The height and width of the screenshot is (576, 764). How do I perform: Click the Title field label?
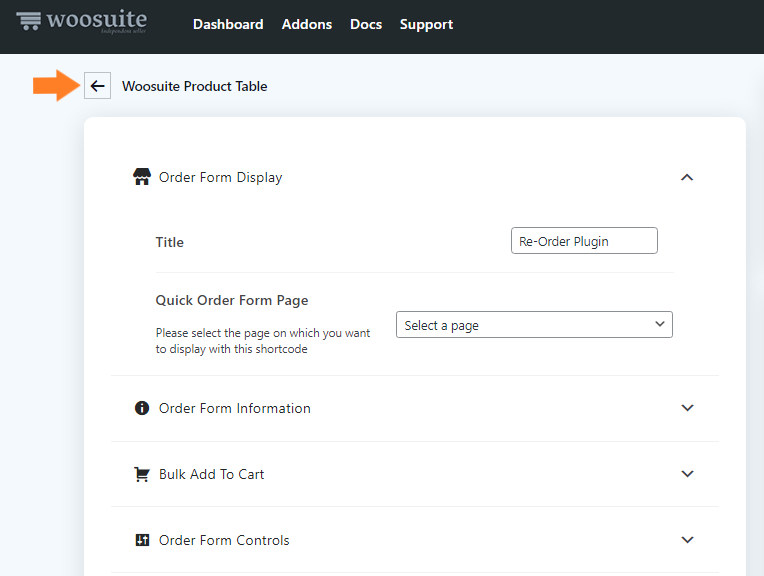point(170,242)
